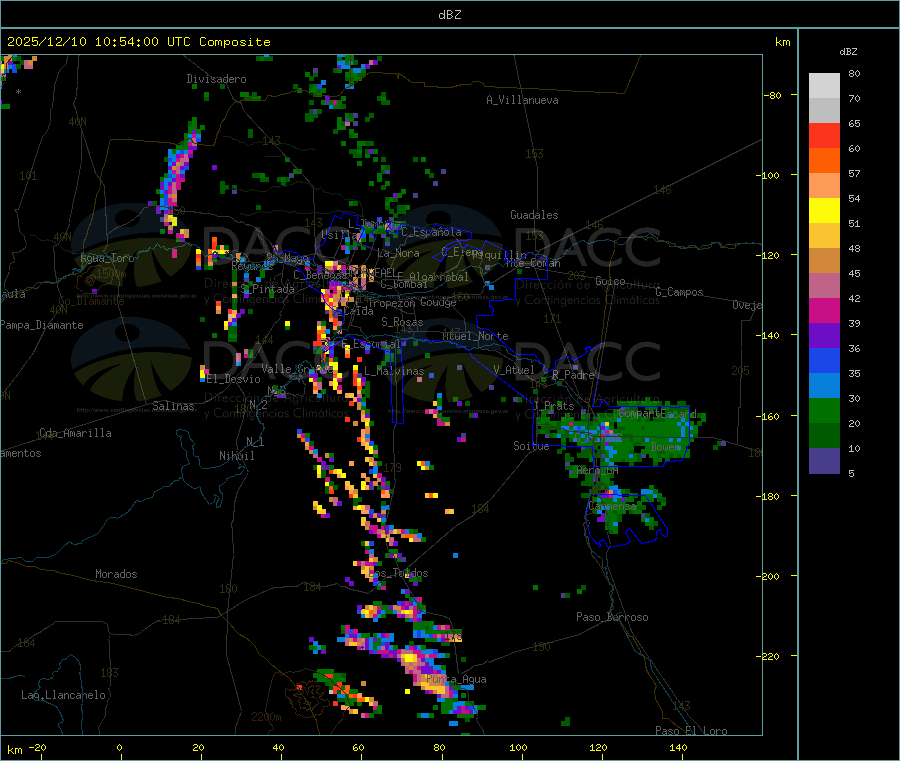The width and height of the screenshot is (900, 761).
Task: Click the Algarrobal label
Action: point(439,277)
